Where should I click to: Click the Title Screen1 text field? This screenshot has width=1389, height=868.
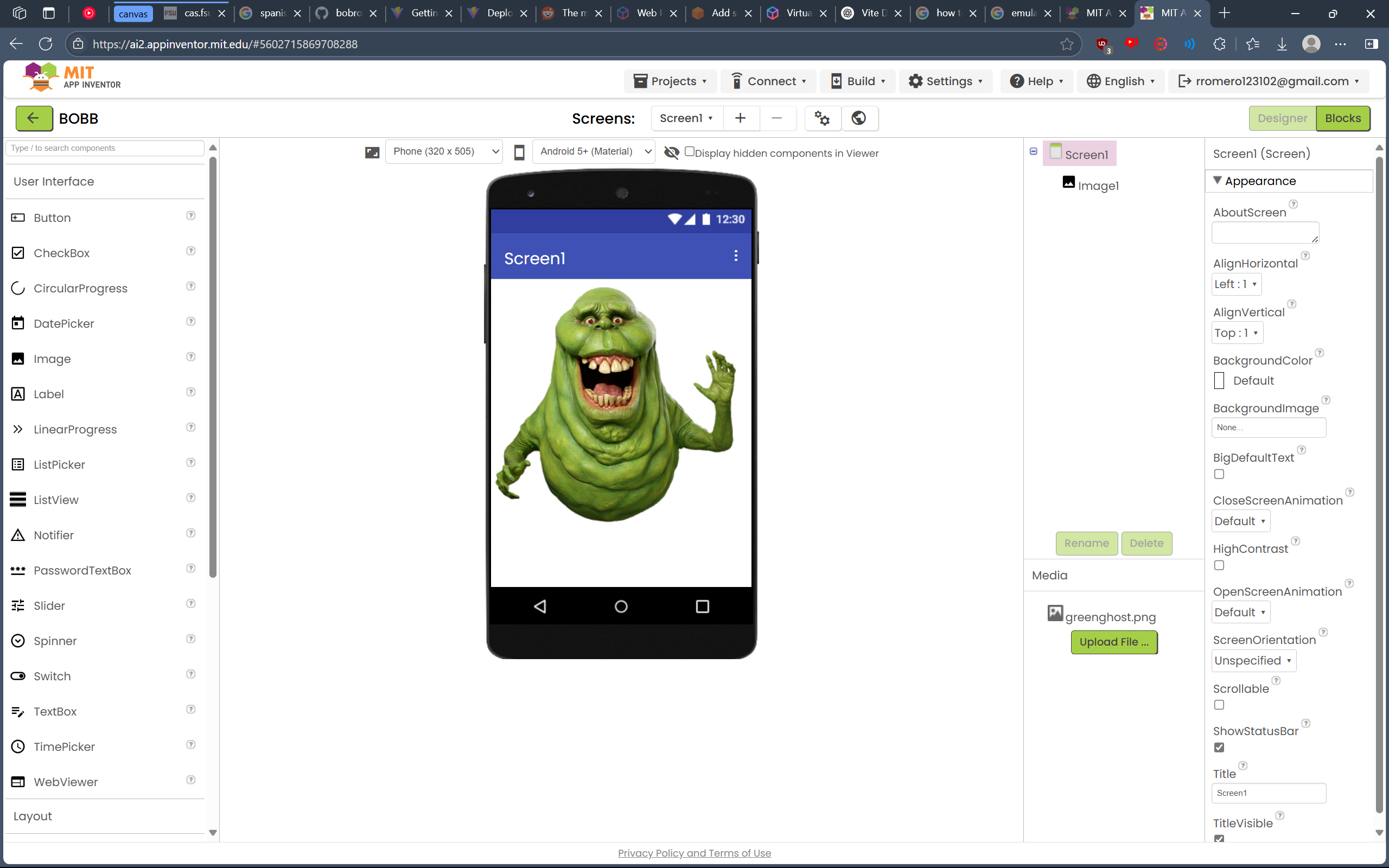(1269, 793)
